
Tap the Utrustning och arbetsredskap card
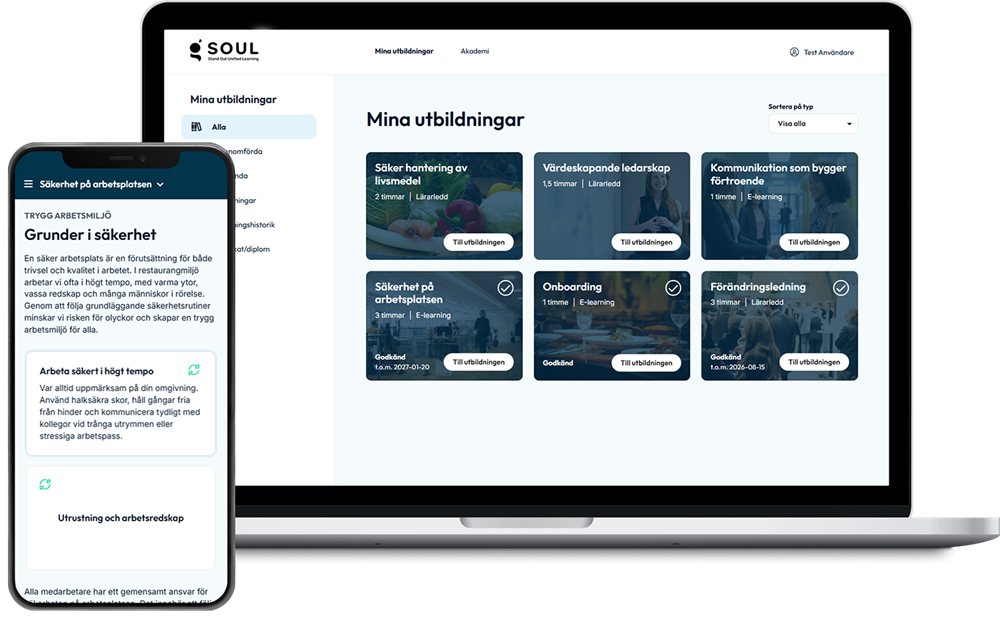click(119, 518)
